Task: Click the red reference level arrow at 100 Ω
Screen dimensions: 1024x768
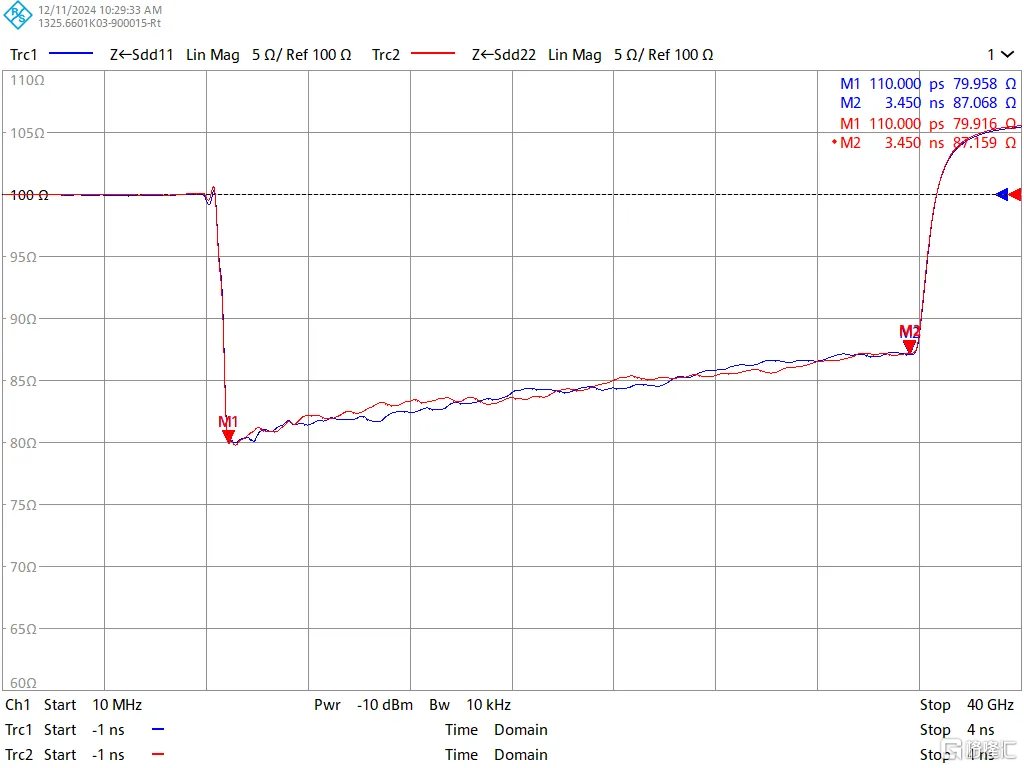Action: tap(1015, 194)
